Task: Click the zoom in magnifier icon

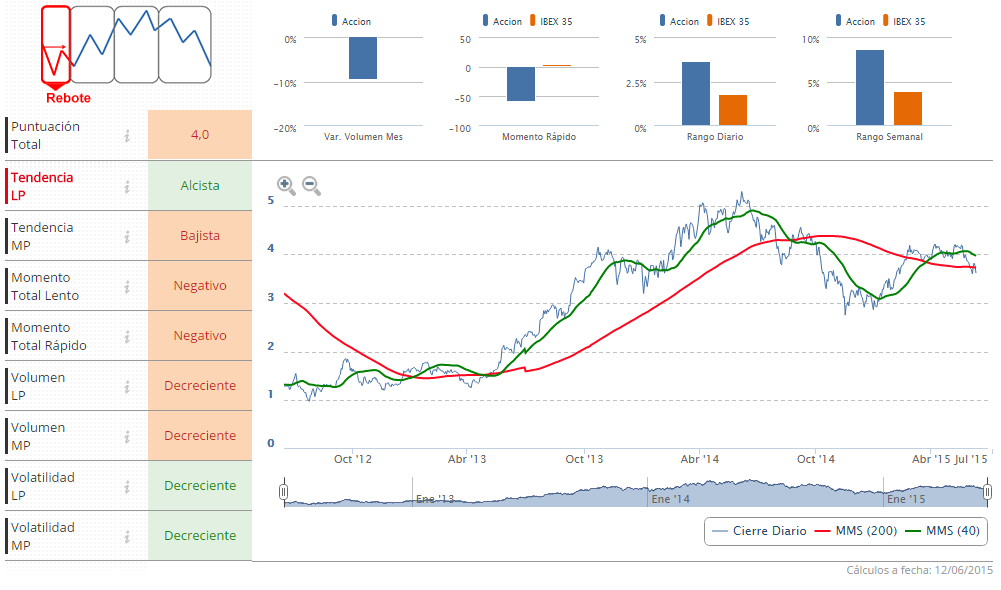Action: point(285,185)
